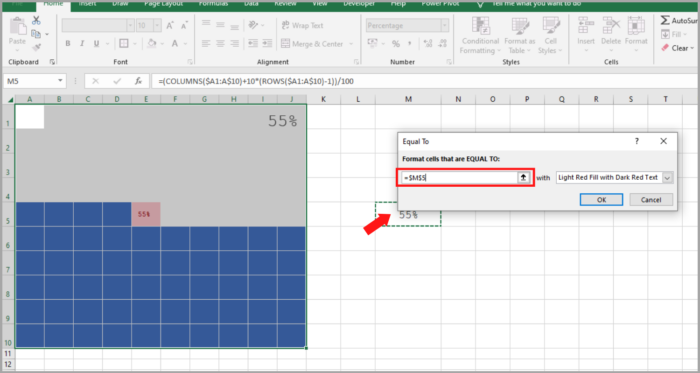Select the Format Painter brush
This screenshot has width=700, height=373.
(x=36, y=47)
